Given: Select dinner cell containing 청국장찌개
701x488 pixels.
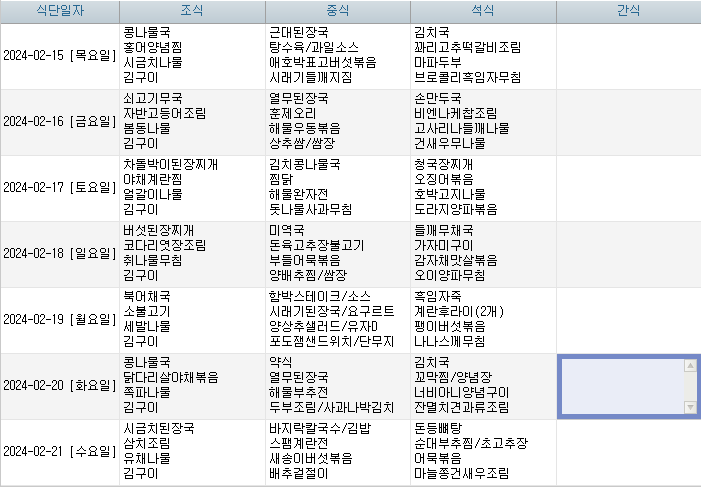Looking at the screenshot, I should pos(483,188).
